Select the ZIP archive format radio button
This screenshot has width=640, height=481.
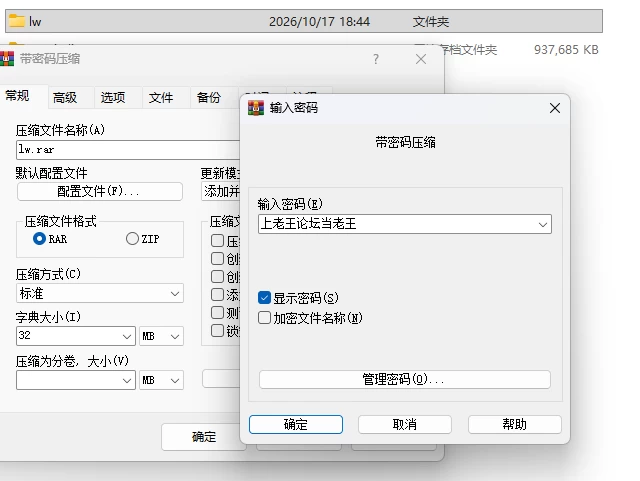click(x=132, y=238)
